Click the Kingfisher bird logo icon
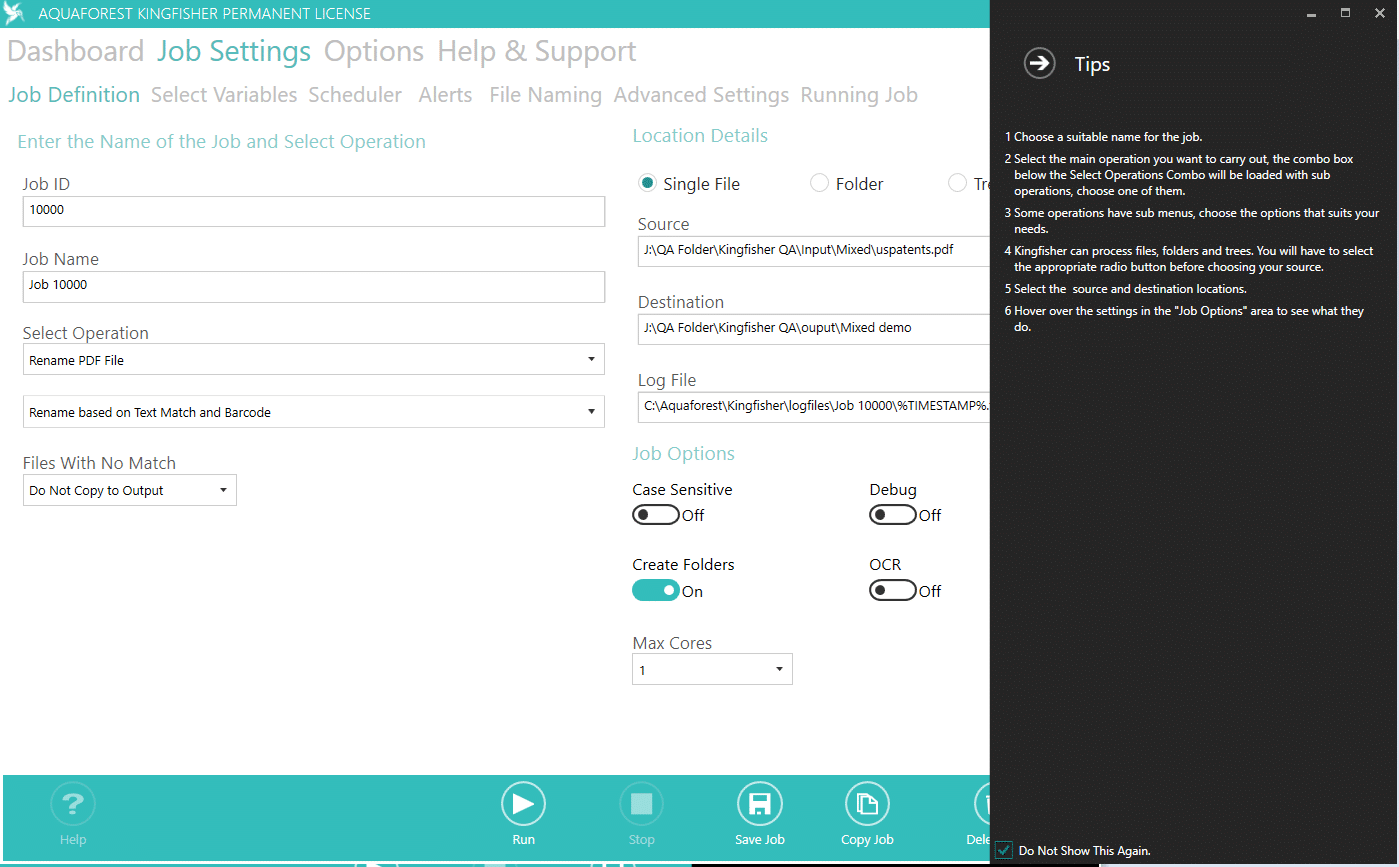This screenshot has height=867, width=1399. [x=14, y=14]
